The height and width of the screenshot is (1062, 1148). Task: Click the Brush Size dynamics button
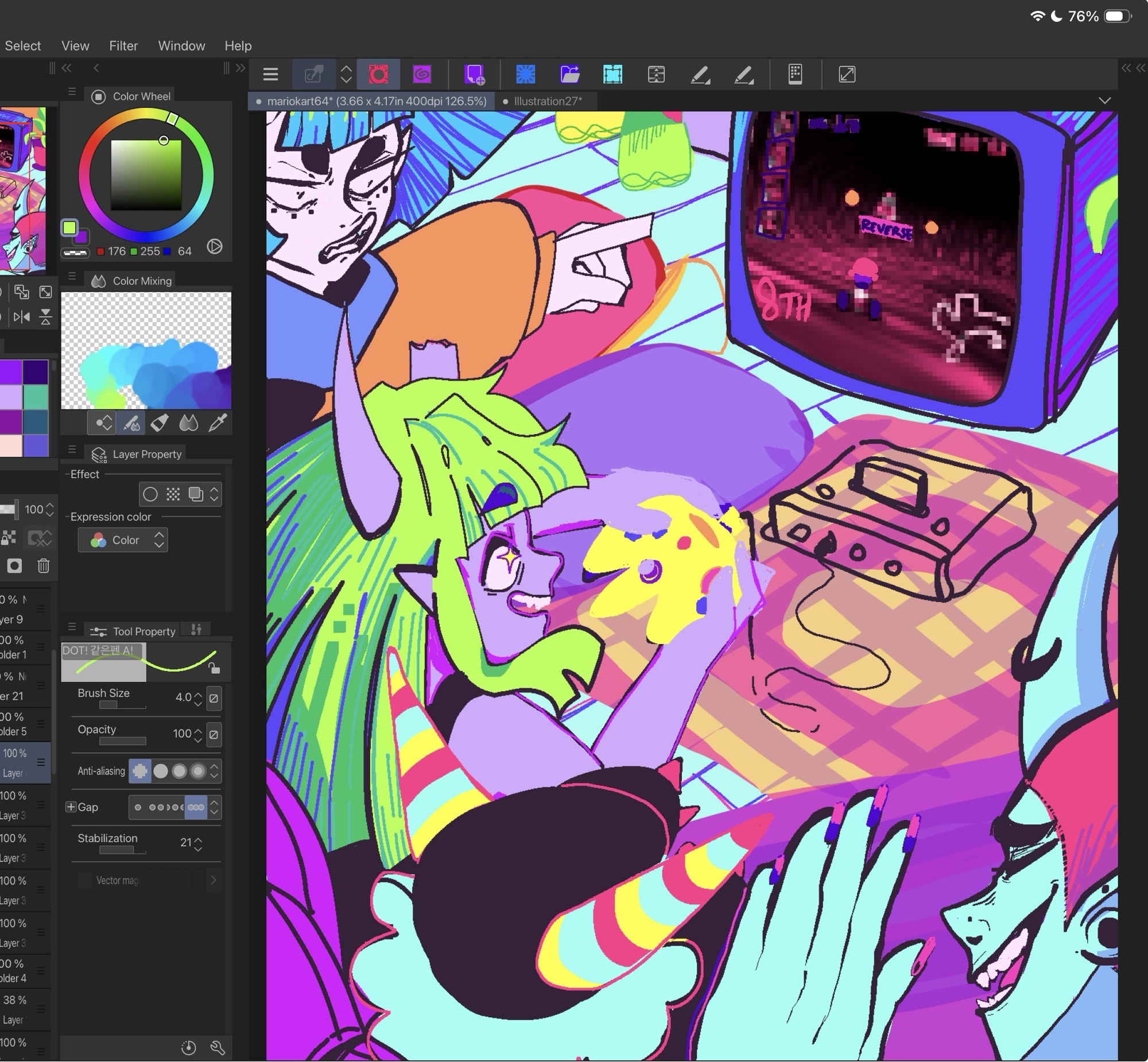pos(214,698)
